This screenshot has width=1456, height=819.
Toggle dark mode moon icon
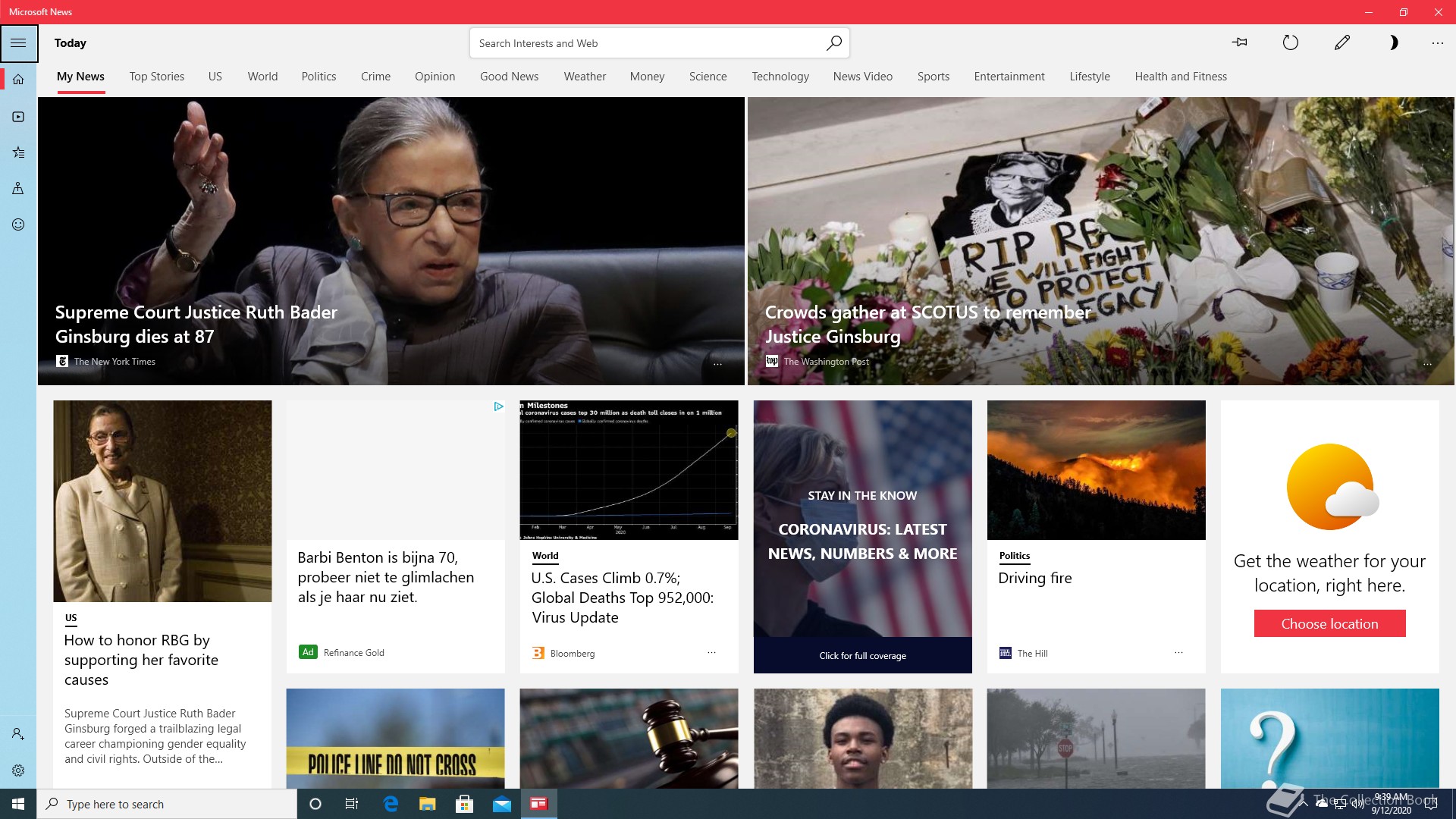1393,42
